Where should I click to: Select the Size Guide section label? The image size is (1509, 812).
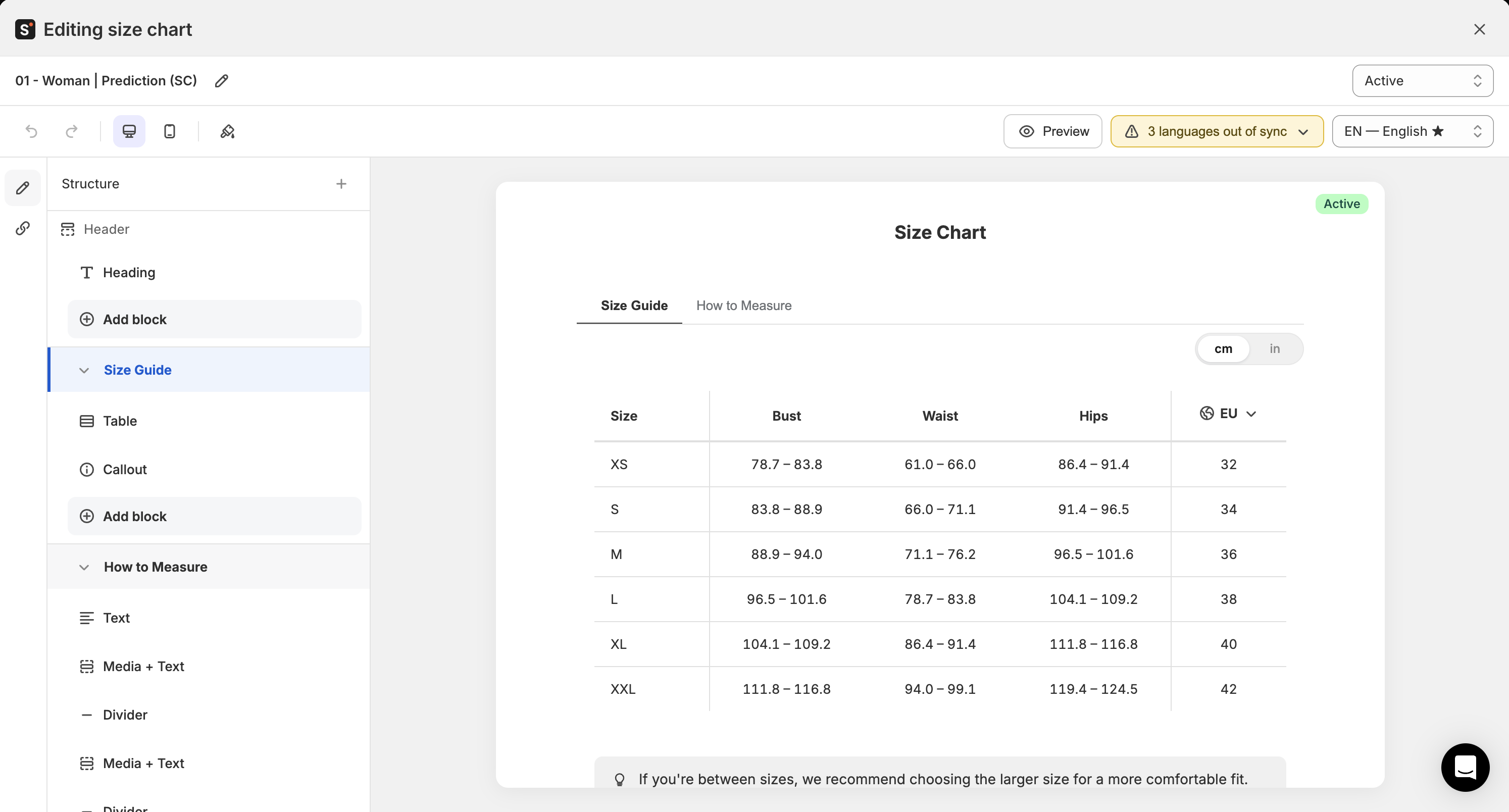point(138,370)
